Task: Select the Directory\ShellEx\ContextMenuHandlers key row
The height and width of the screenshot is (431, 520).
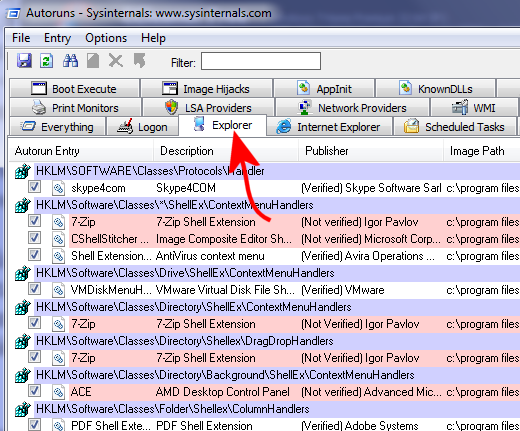Action: [277, 307]
